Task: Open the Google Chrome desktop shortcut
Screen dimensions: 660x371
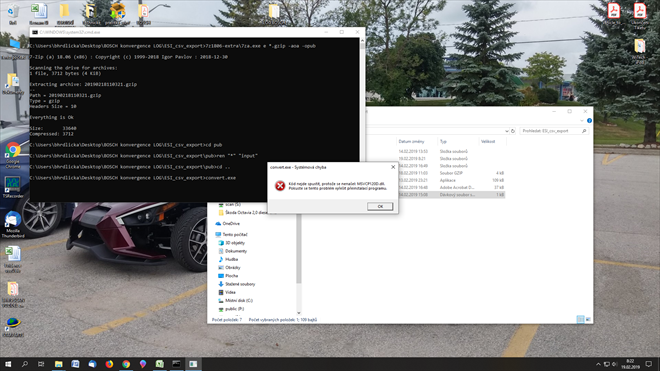Action: (13, 155)
